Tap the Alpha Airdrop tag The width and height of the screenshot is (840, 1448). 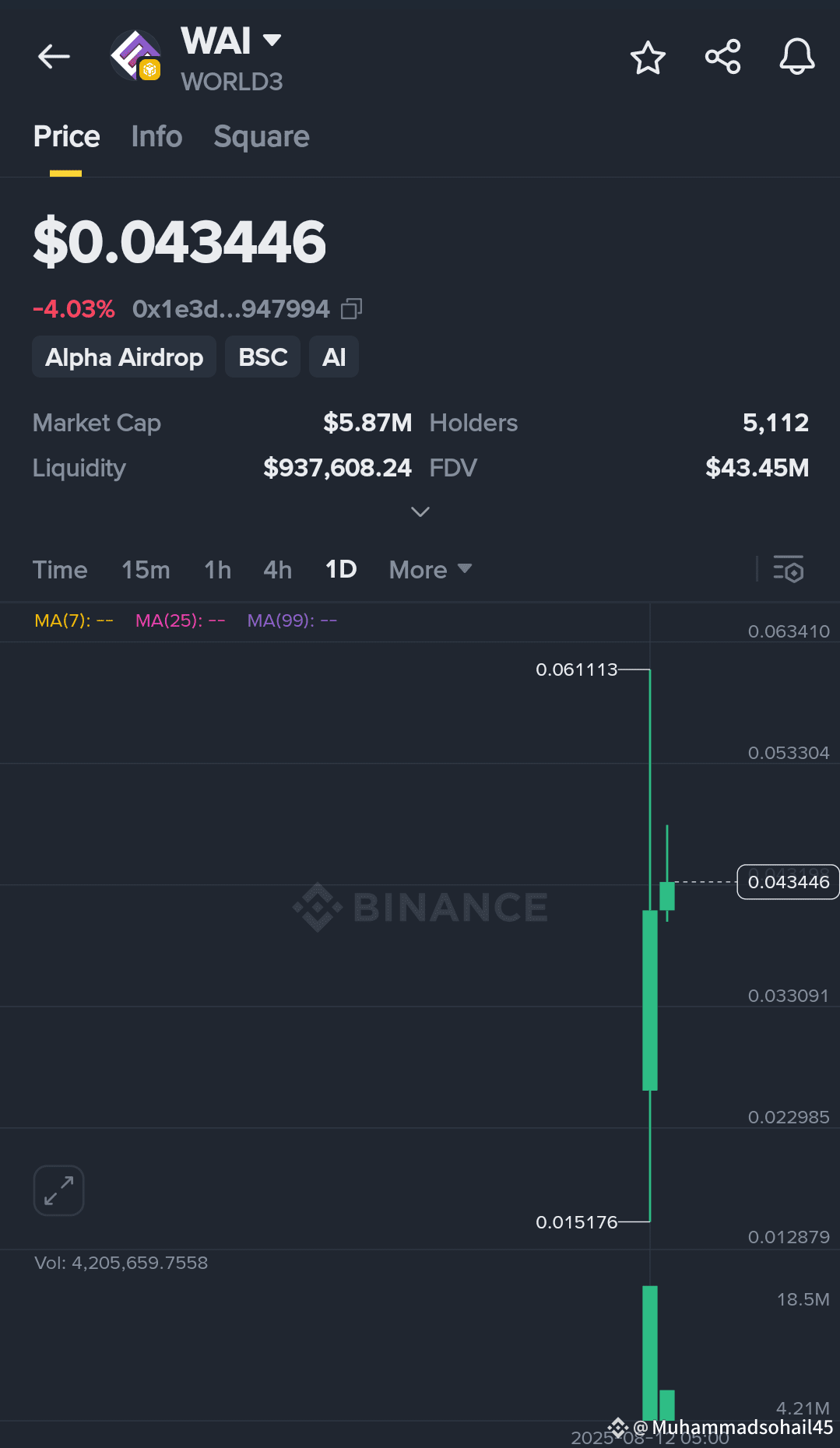pyautogui.click(x=125, y=357)
